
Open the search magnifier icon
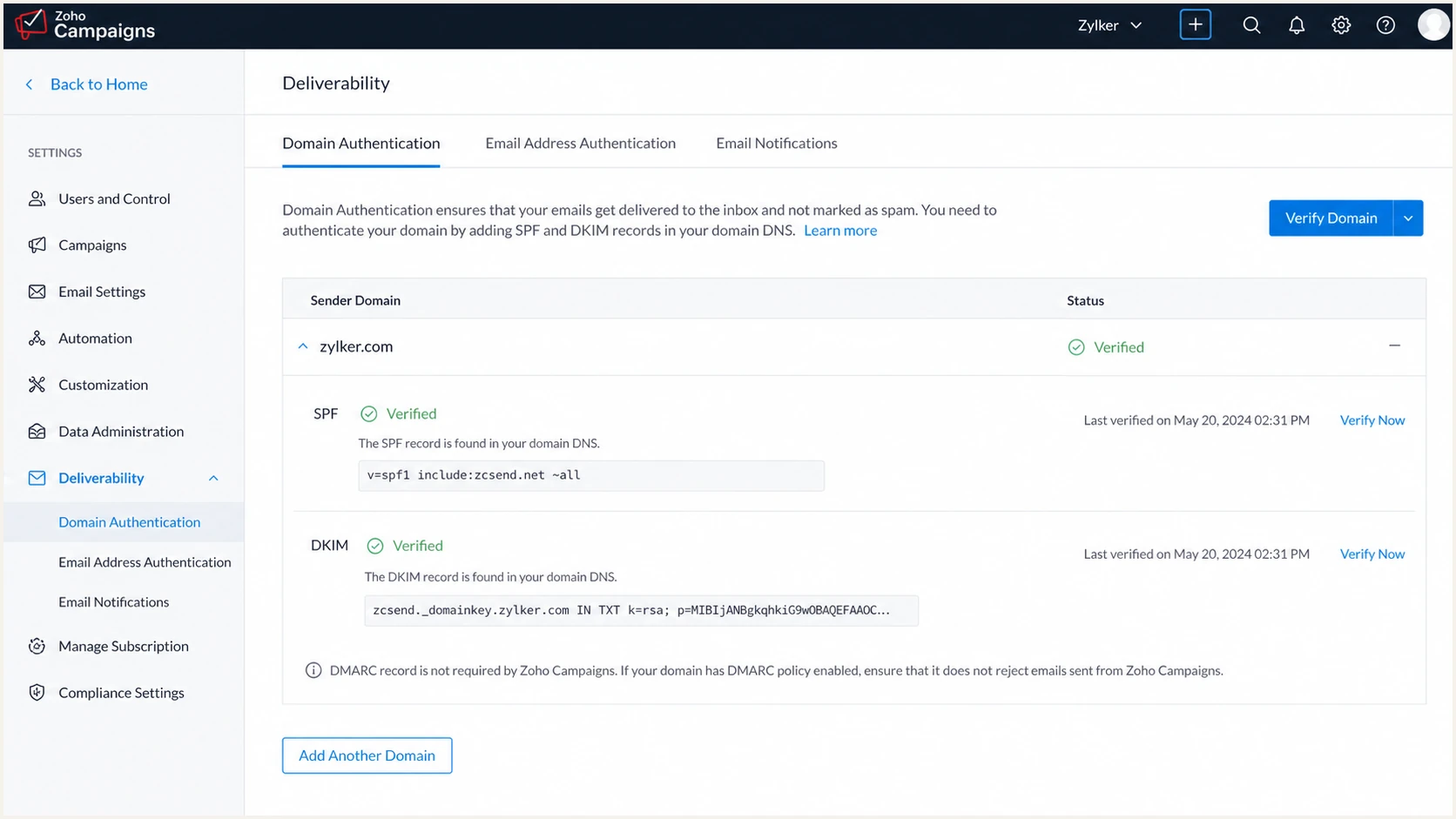click(1251, 25)
